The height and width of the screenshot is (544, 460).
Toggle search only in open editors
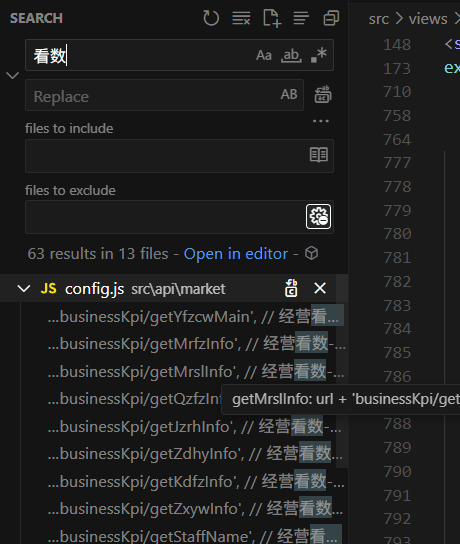point(318,155)
